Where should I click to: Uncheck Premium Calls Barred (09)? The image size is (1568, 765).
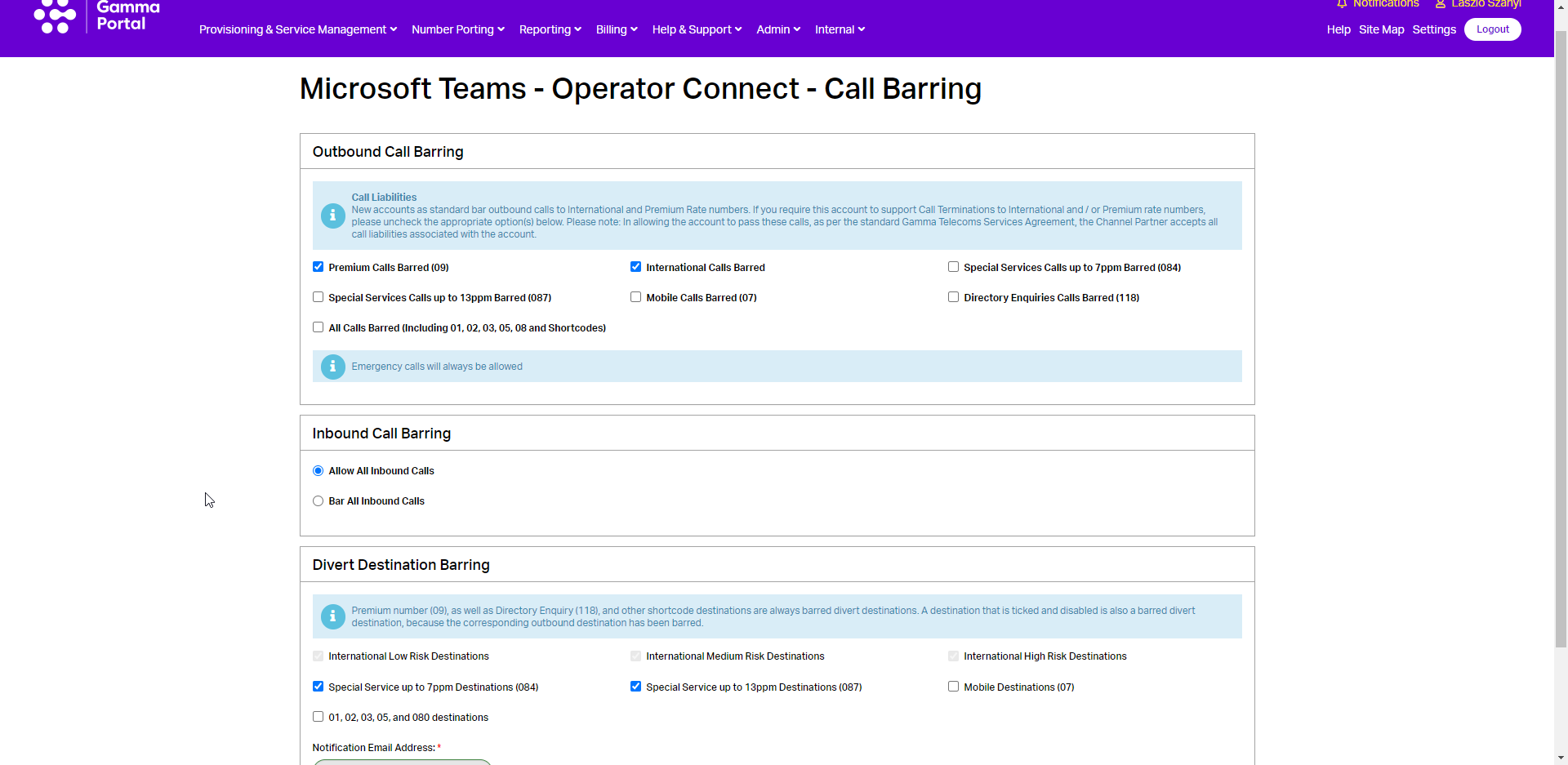[x=318, y=267]
